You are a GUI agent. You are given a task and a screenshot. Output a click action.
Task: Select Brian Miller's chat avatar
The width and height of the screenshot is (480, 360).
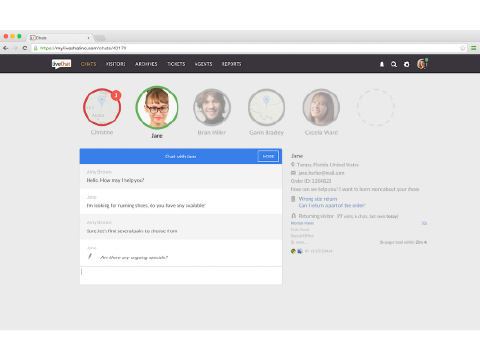tap(212, 107)
